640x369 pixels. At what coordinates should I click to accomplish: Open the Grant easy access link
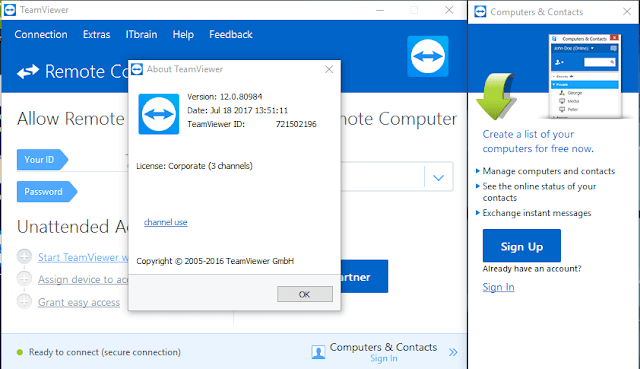79,302
